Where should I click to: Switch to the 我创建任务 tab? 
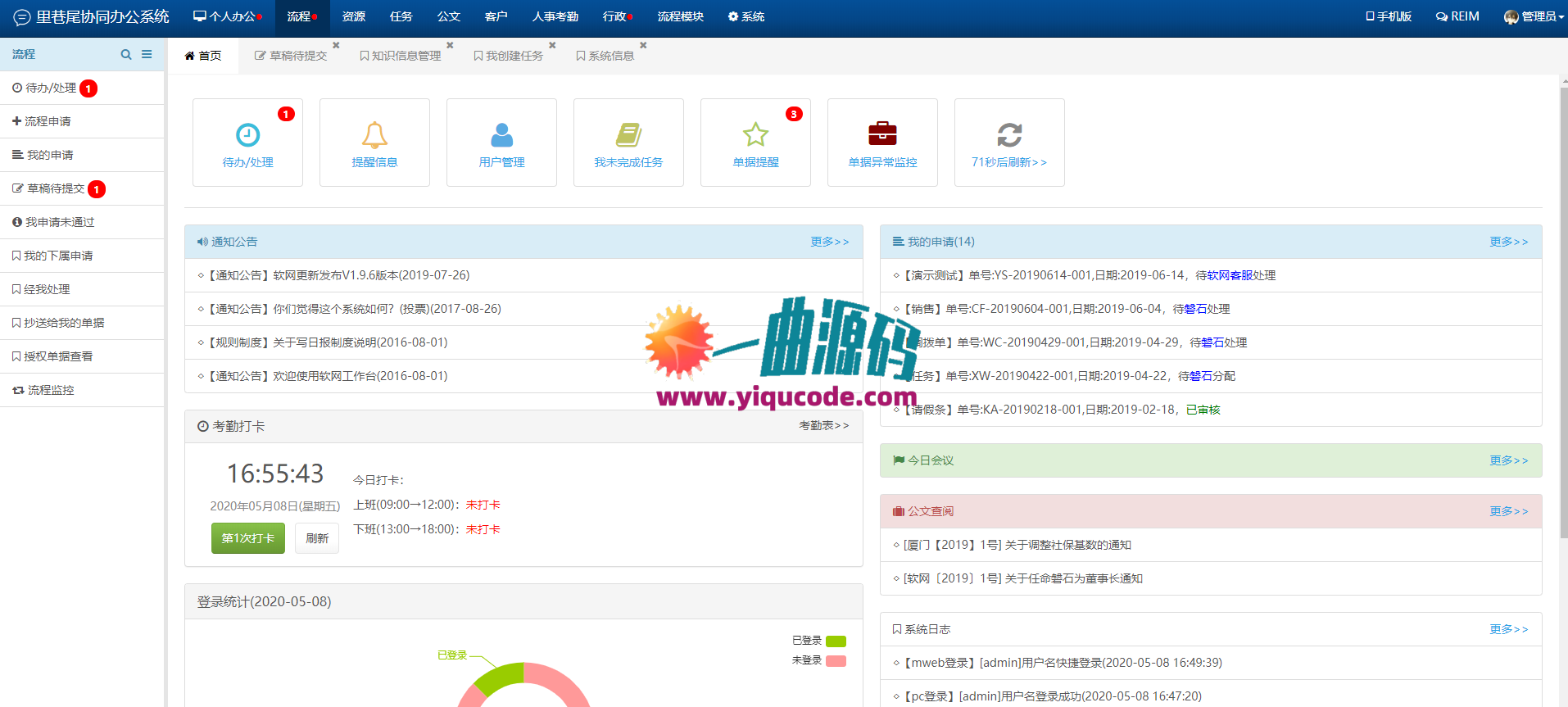click(509, 56)
